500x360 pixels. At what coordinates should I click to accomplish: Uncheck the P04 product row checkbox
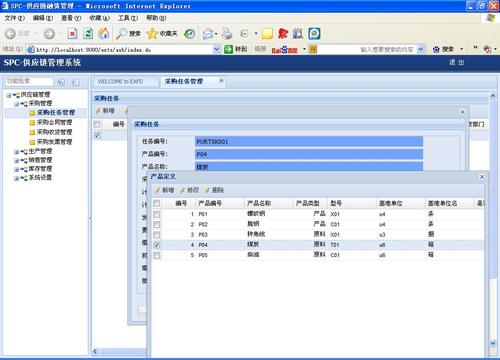coord(156,245)
